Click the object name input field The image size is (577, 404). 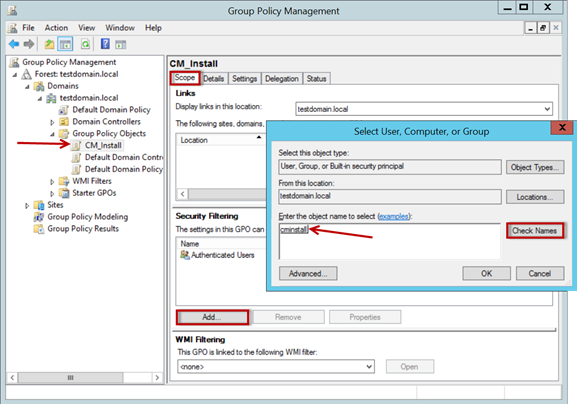click(x=390, y=241)
